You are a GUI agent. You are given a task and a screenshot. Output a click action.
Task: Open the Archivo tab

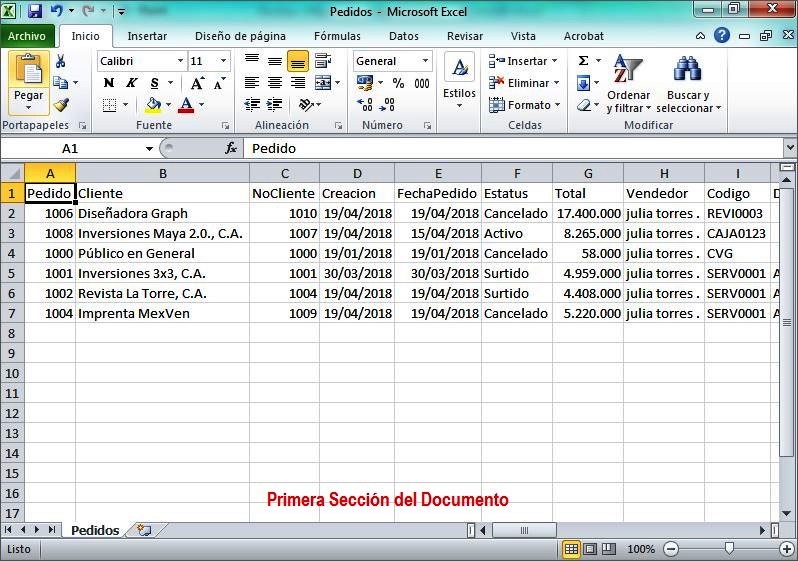click(27, 36)
